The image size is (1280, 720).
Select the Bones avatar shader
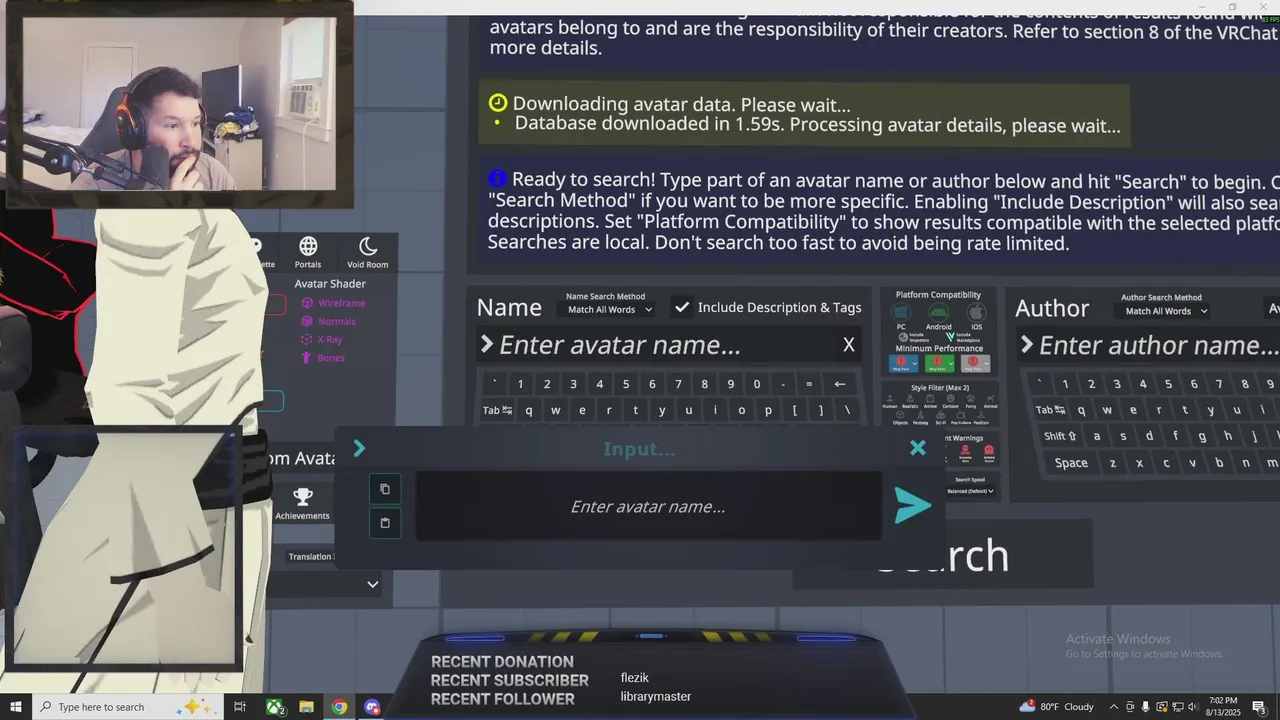pyautogui.click(x=323, y=357)
